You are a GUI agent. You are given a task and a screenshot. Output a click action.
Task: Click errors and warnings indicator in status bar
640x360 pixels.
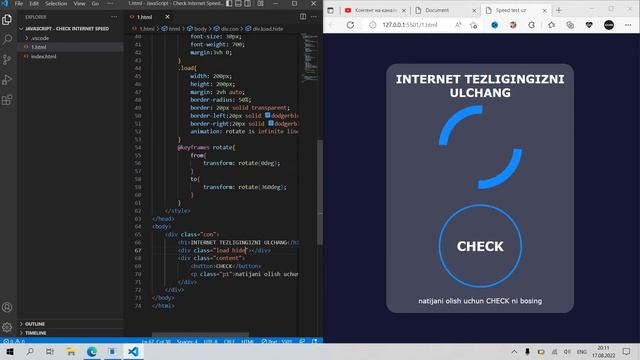tap(14, 341)
